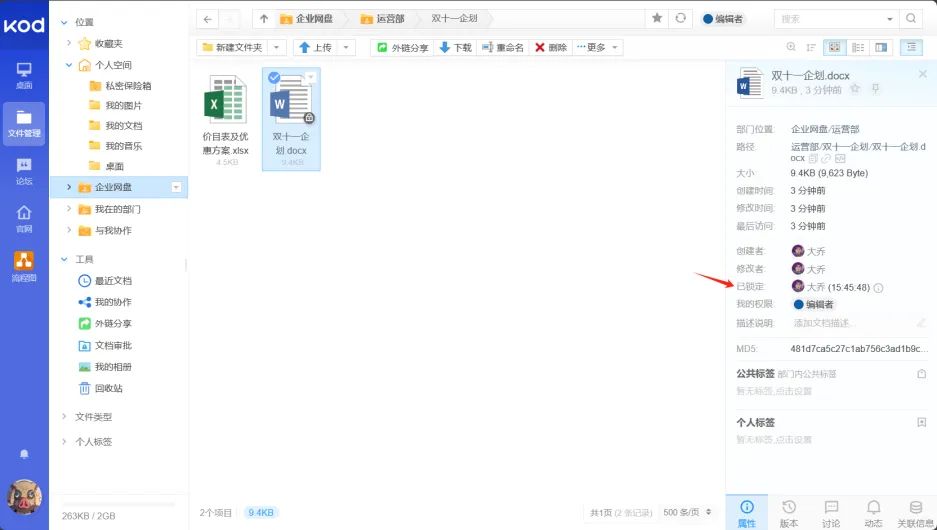Viewport: 937px width, 530px height.
Task: Favorite 双十一企划.docx via panel star icon
Action: click(855, 89)
